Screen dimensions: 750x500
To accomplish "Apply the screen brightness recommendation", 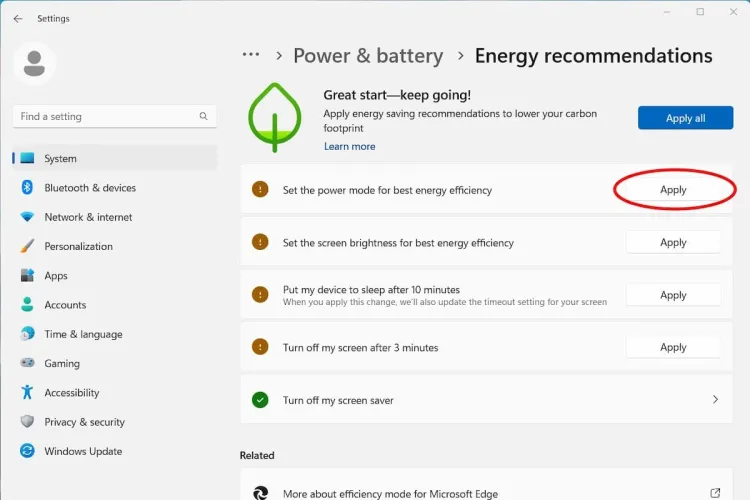I will (x=673, y=242).
